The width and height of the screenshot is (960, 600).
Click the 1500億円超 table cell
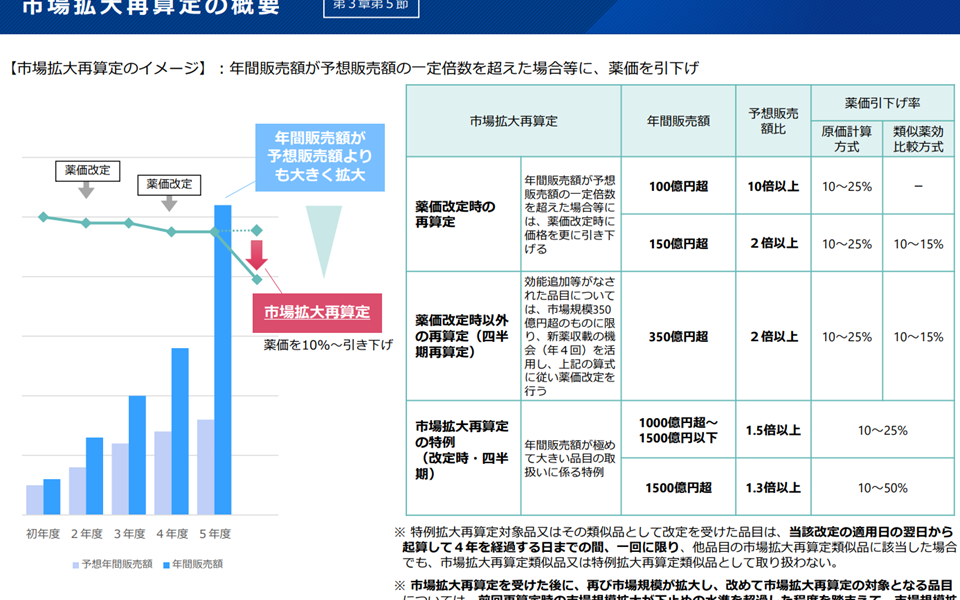[x=678, y=487]
